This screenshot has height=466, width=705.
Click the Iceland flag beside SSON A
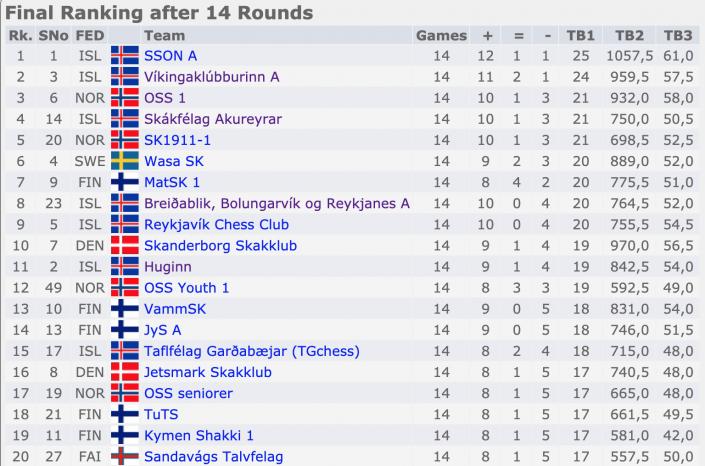(125, 56)
